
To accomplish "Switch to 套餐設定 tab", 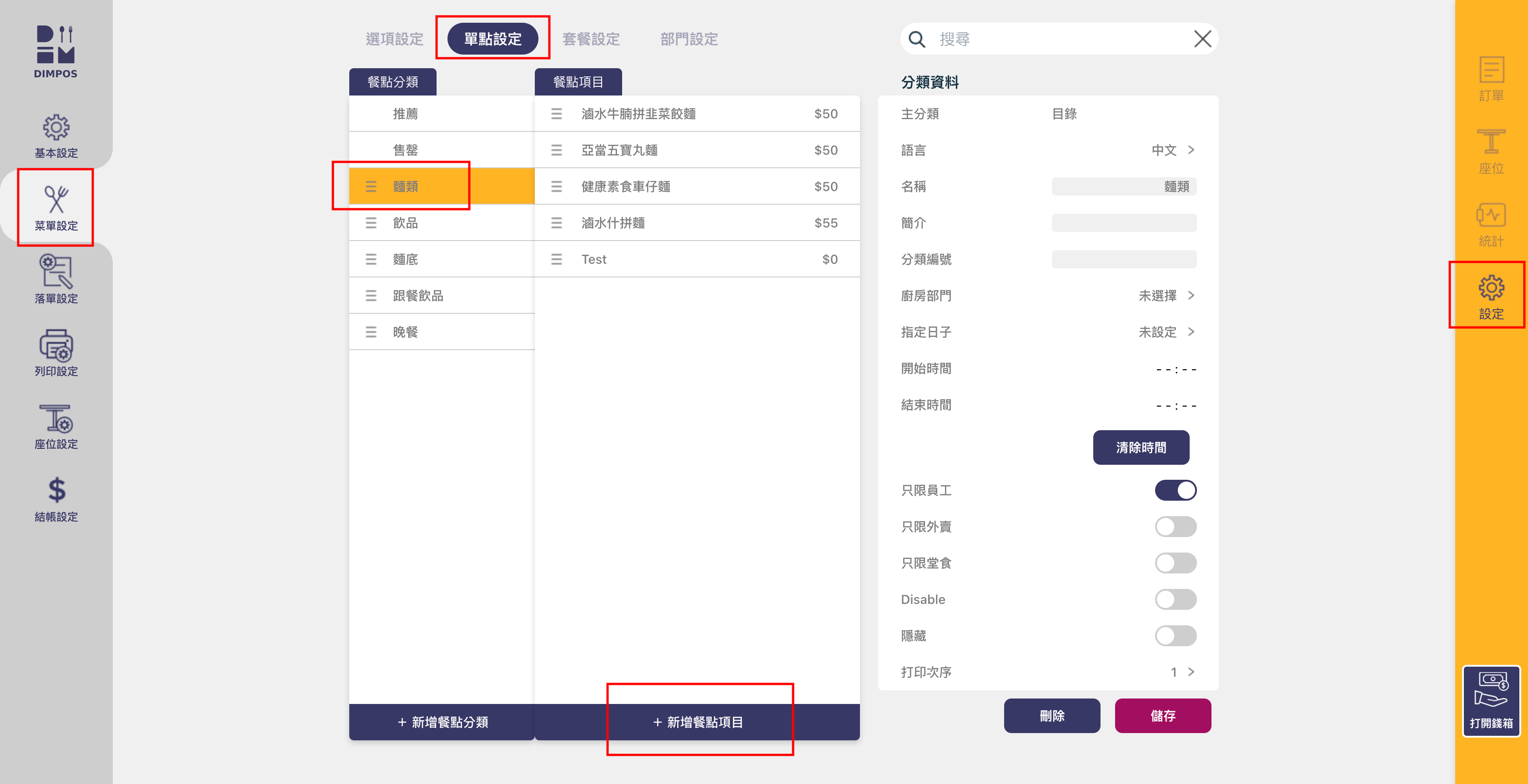I will coord(591,39).
